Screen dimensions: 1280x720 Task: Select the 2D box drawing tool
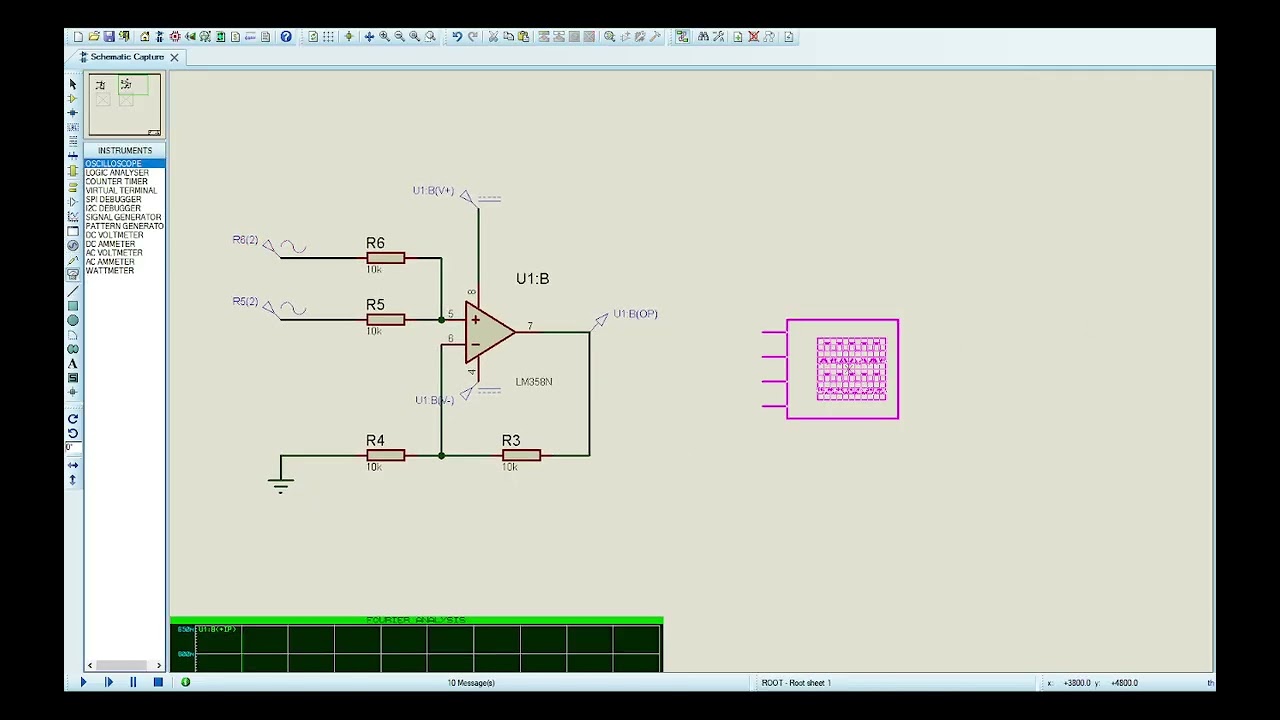tap(72, 306)
